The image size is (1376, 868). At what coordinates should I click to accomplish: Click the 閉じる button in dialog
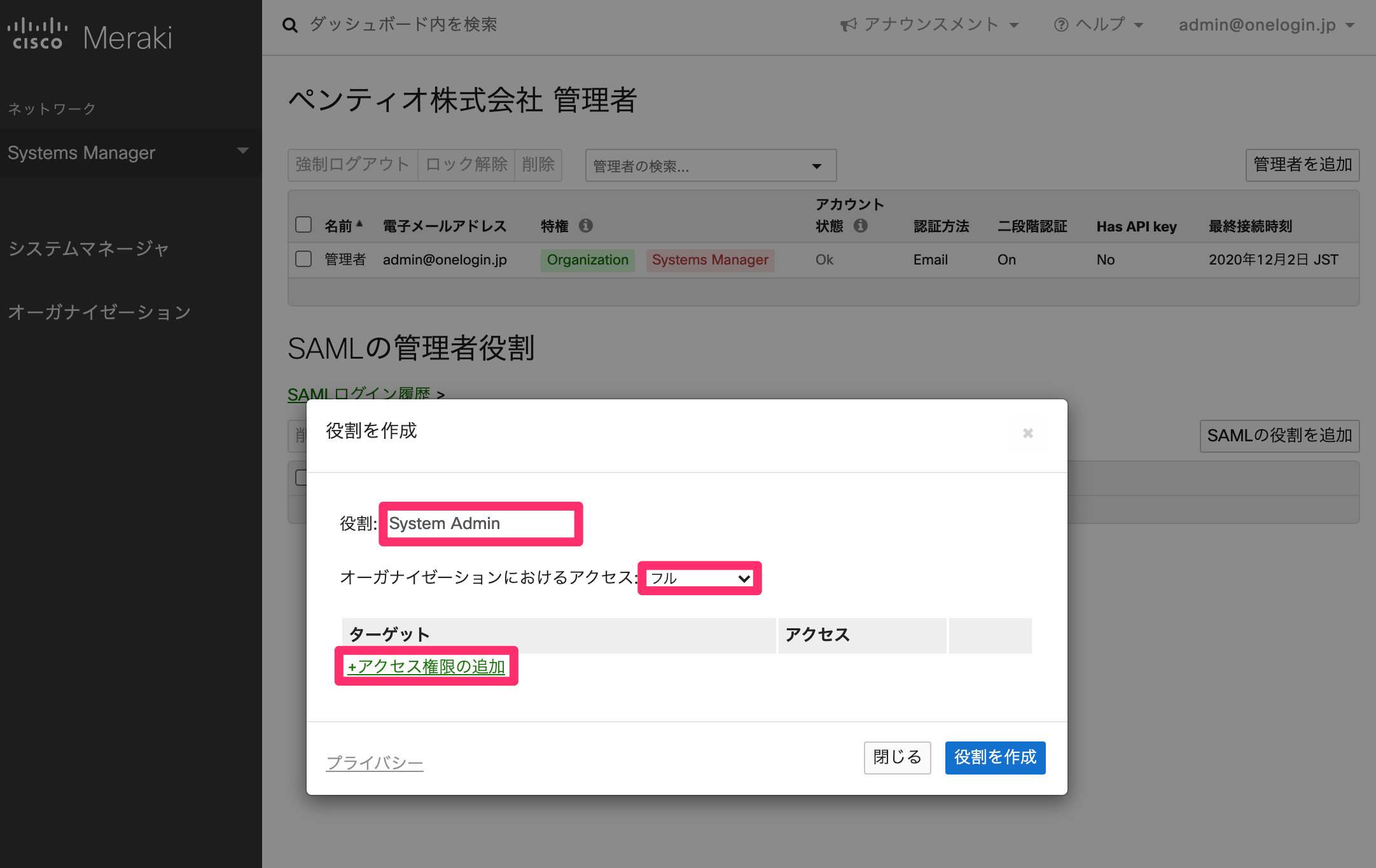click(897, 757)
